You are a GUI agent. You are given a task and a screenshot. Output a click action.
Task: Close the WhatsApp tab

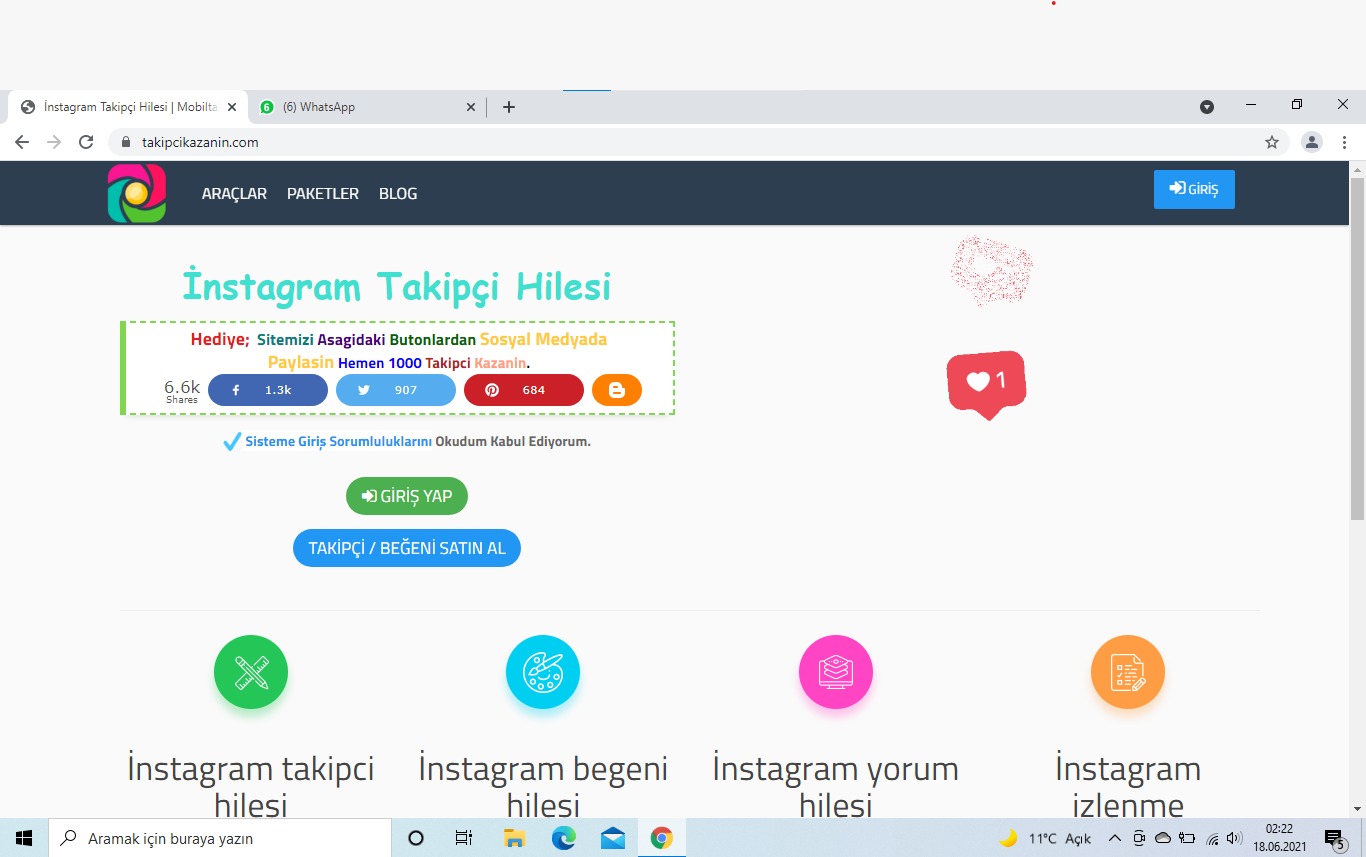[471, 107]
